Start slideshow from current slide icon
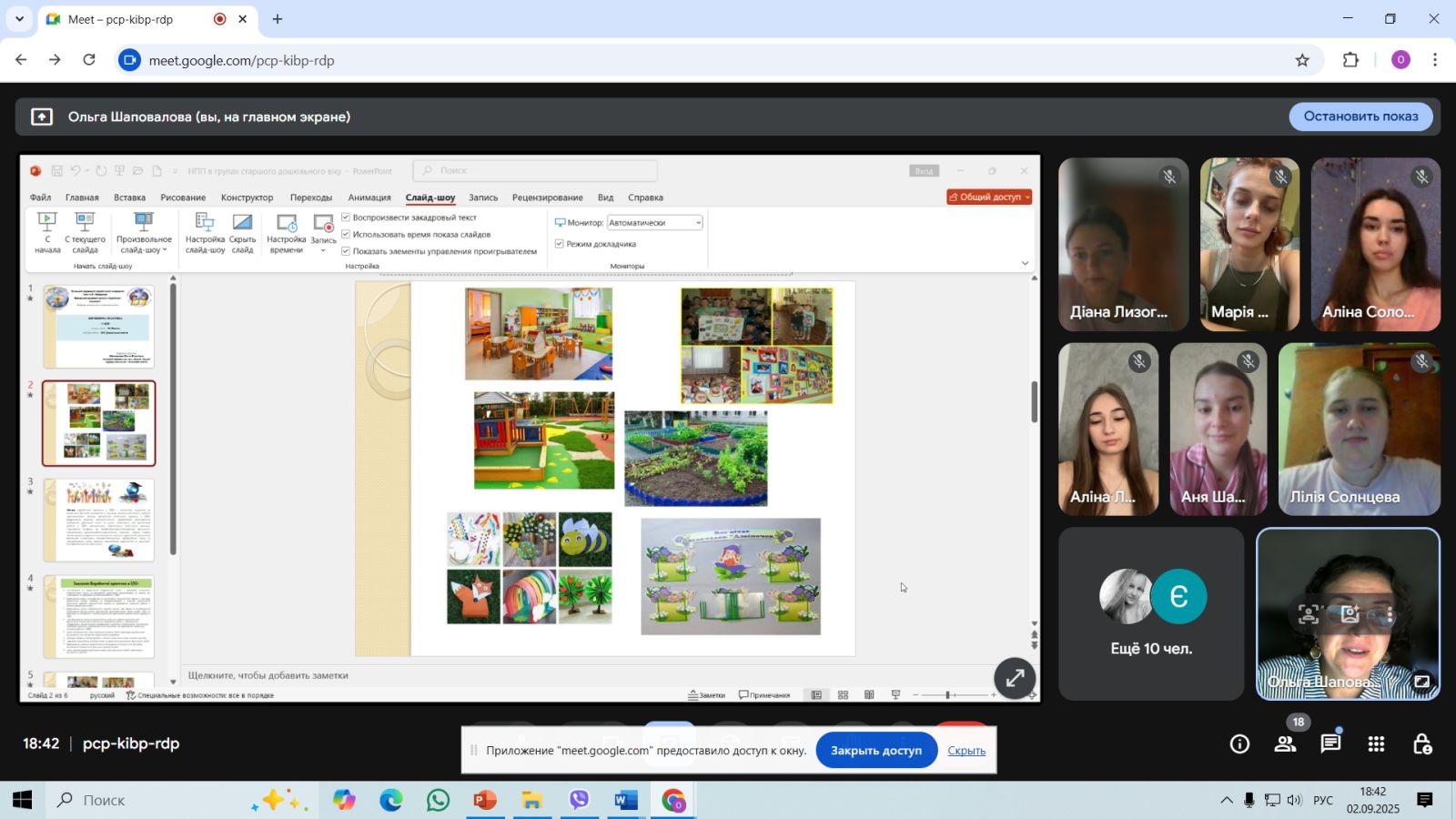The width and height of the screenshot is (1456, 819). [85, 221]
